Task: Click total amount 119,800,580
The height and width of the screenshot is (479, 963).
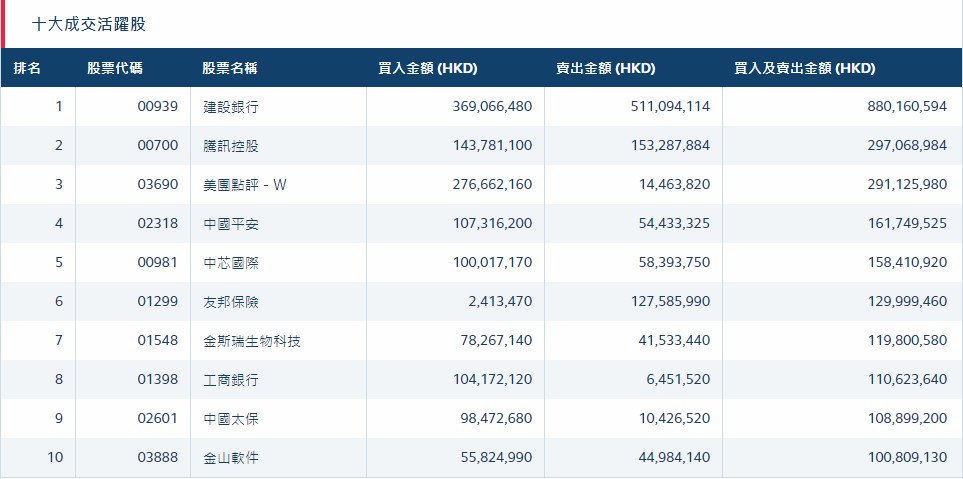Action: pos(907,340)
